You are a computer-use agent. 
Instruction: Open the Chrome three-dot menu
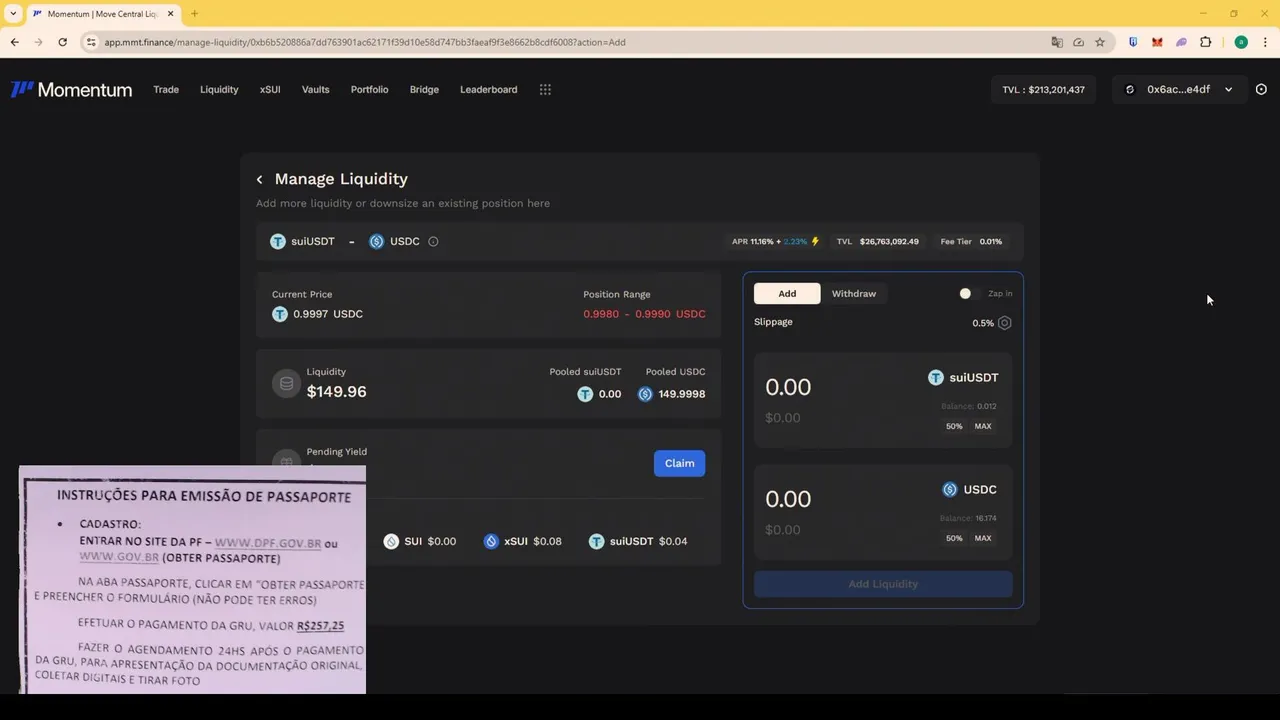click(1265, 42)
